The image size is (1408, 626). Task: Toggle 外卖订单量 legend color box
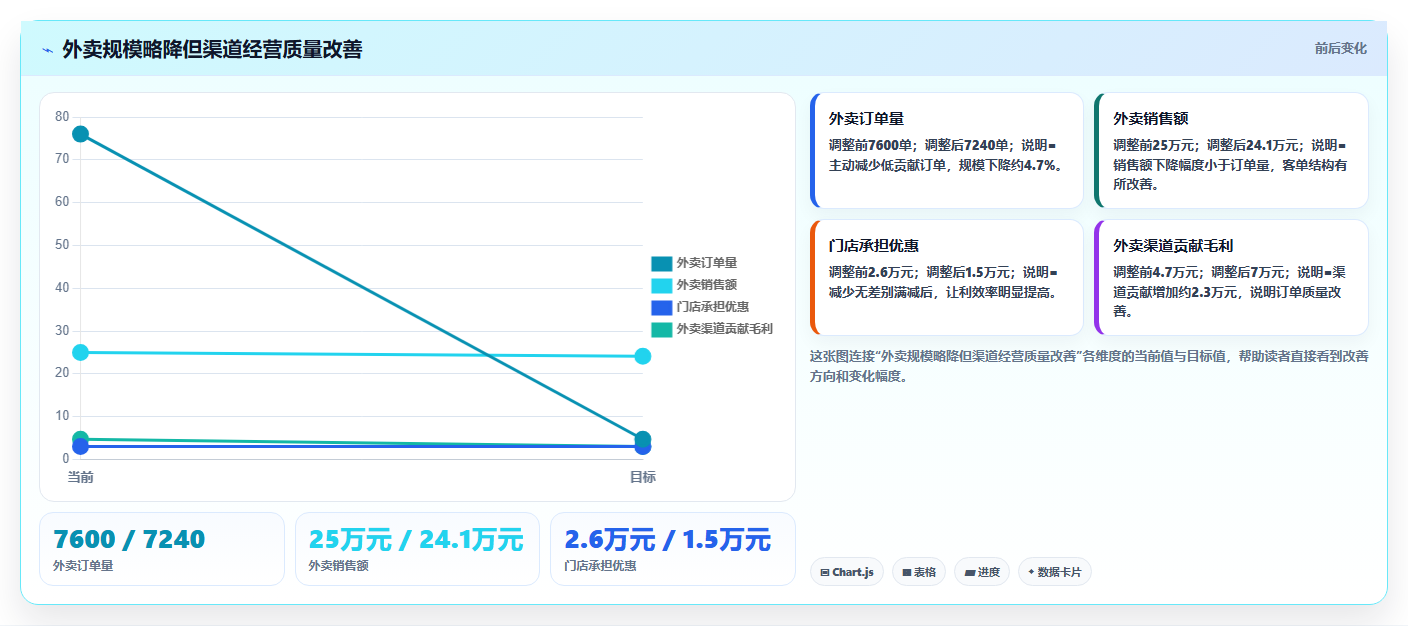(661, 263)
